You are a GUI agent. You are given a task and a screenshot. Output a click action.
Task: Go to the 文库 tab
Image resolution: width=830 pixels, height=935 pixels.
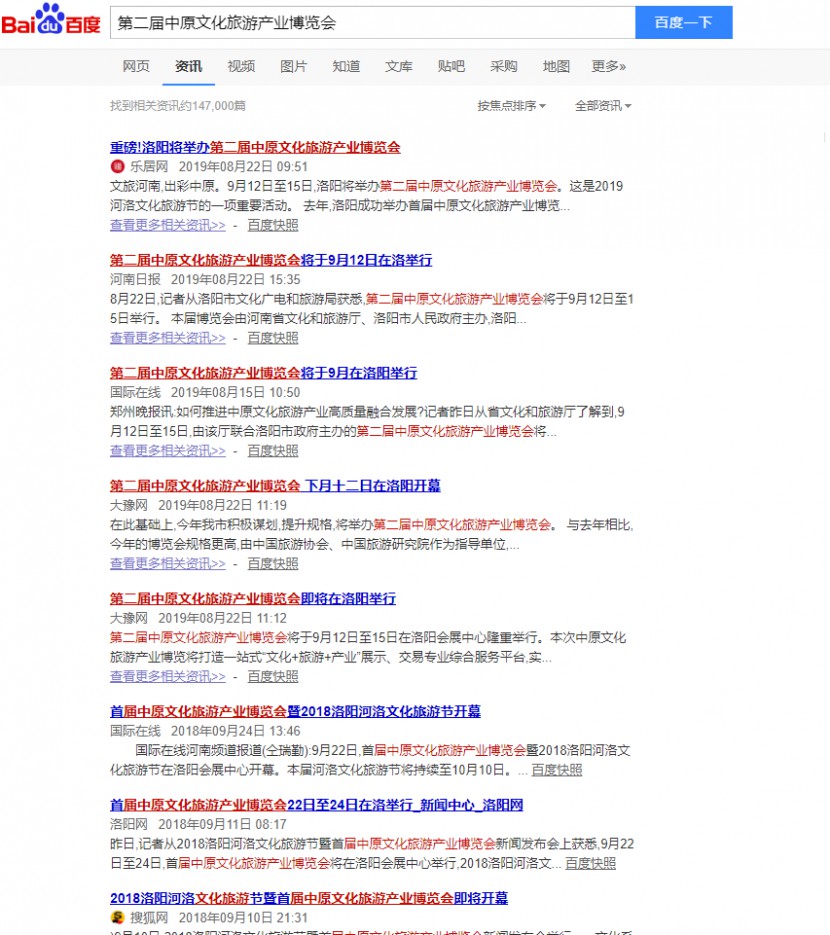click(x=399, y=67)
